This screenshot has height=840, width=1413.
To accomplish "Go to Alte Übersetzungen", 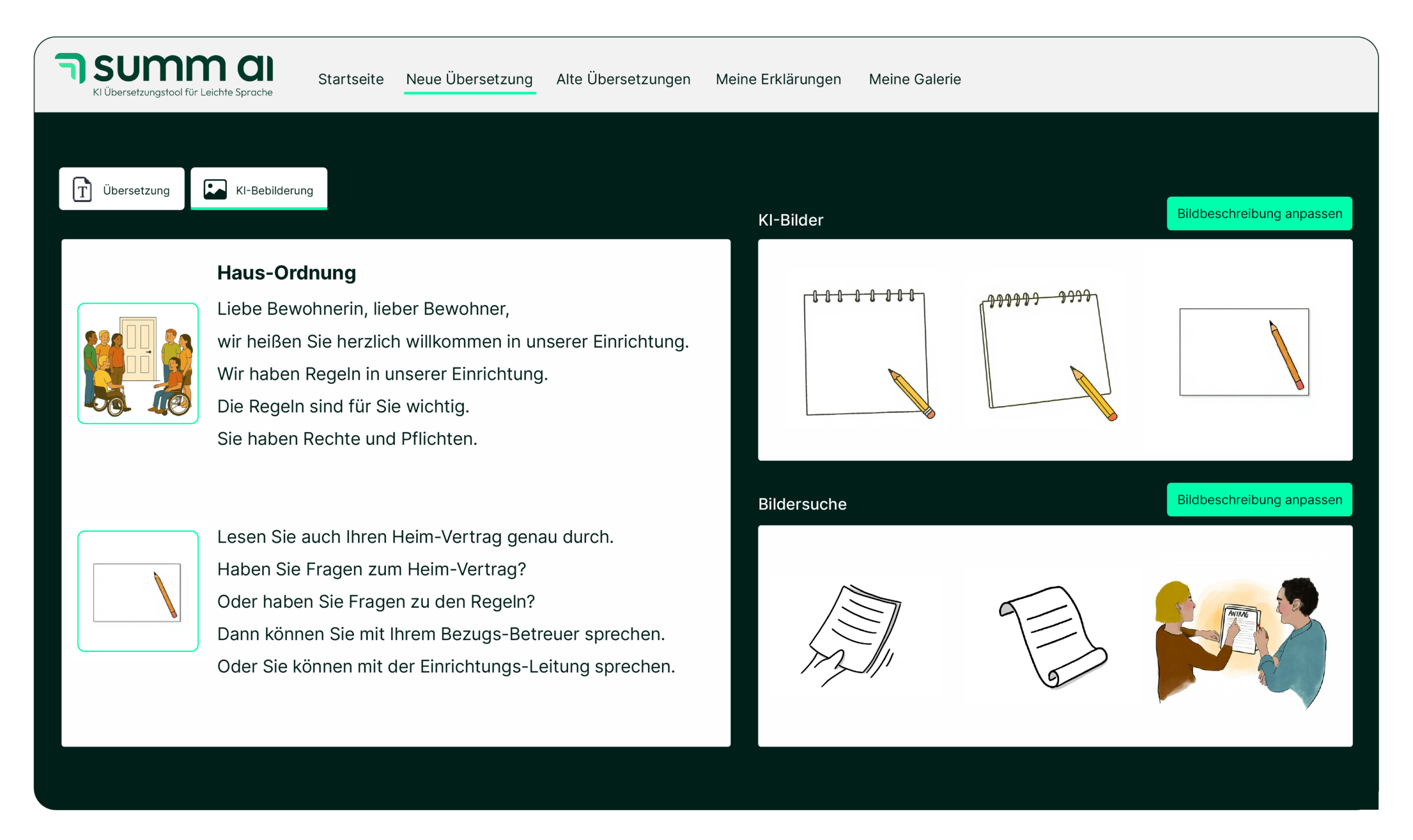I will (623, 79).
